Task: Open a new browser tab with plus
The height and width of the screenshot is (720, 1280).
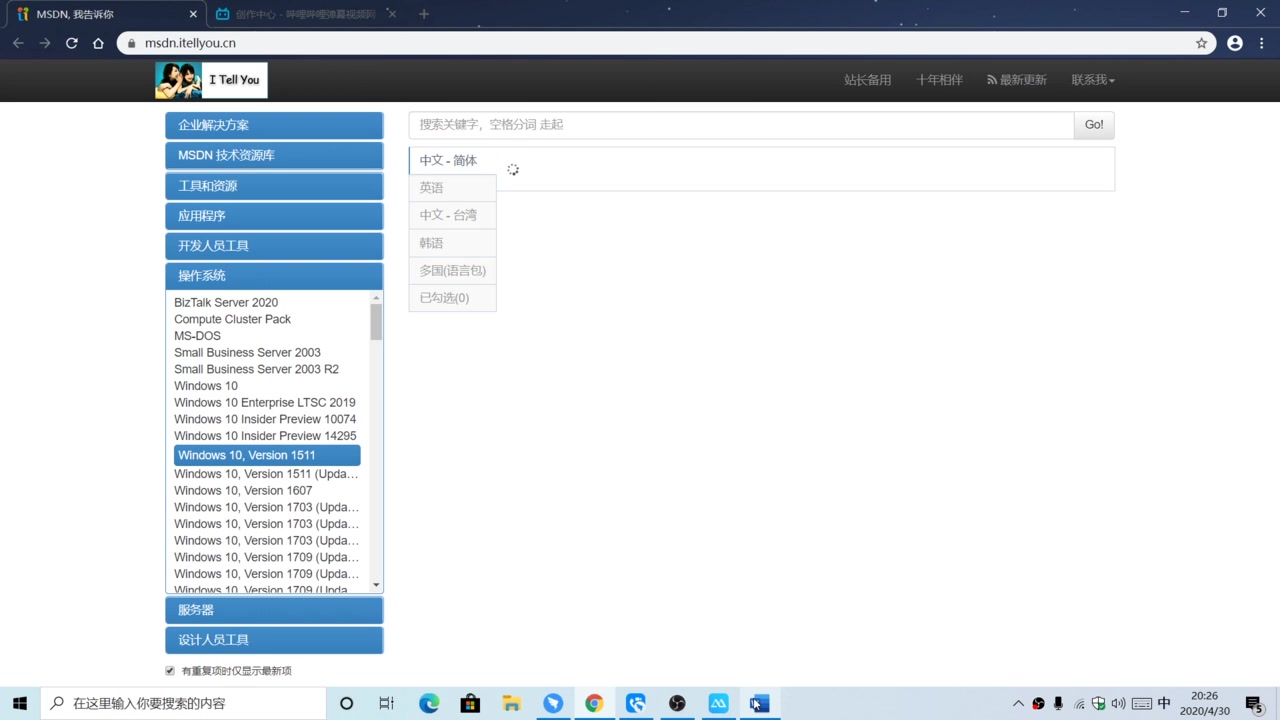Action: click(424, 14)
